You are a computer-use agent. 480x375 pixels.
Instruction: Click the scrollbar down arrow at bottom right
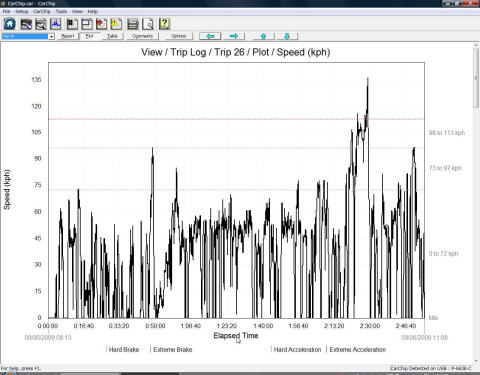click(x=476, y=361)
